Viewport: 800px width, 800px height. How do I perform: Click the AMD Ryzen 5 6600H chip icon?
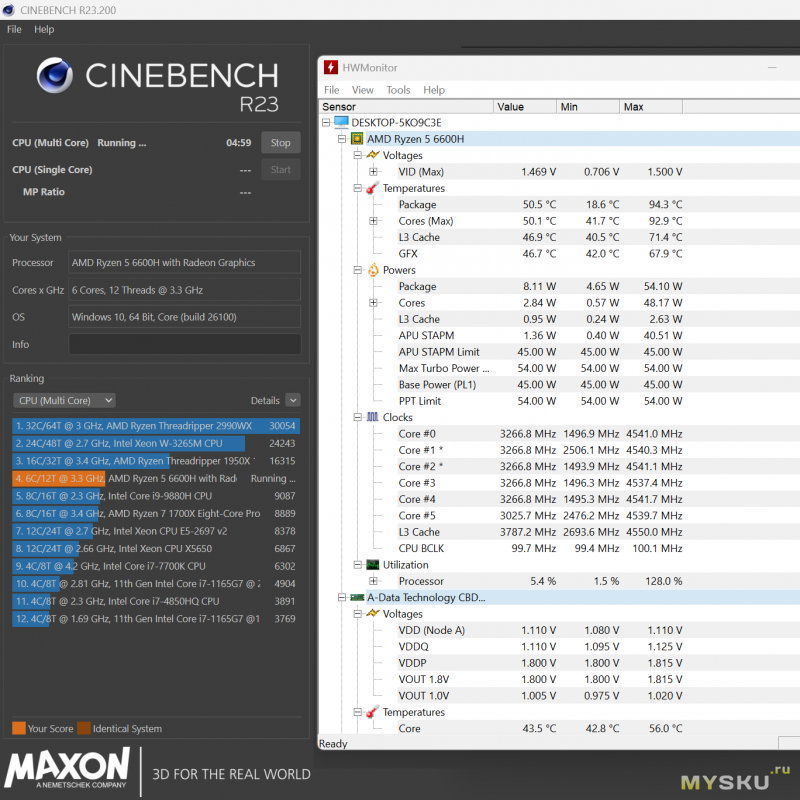(x=357, y=139)
